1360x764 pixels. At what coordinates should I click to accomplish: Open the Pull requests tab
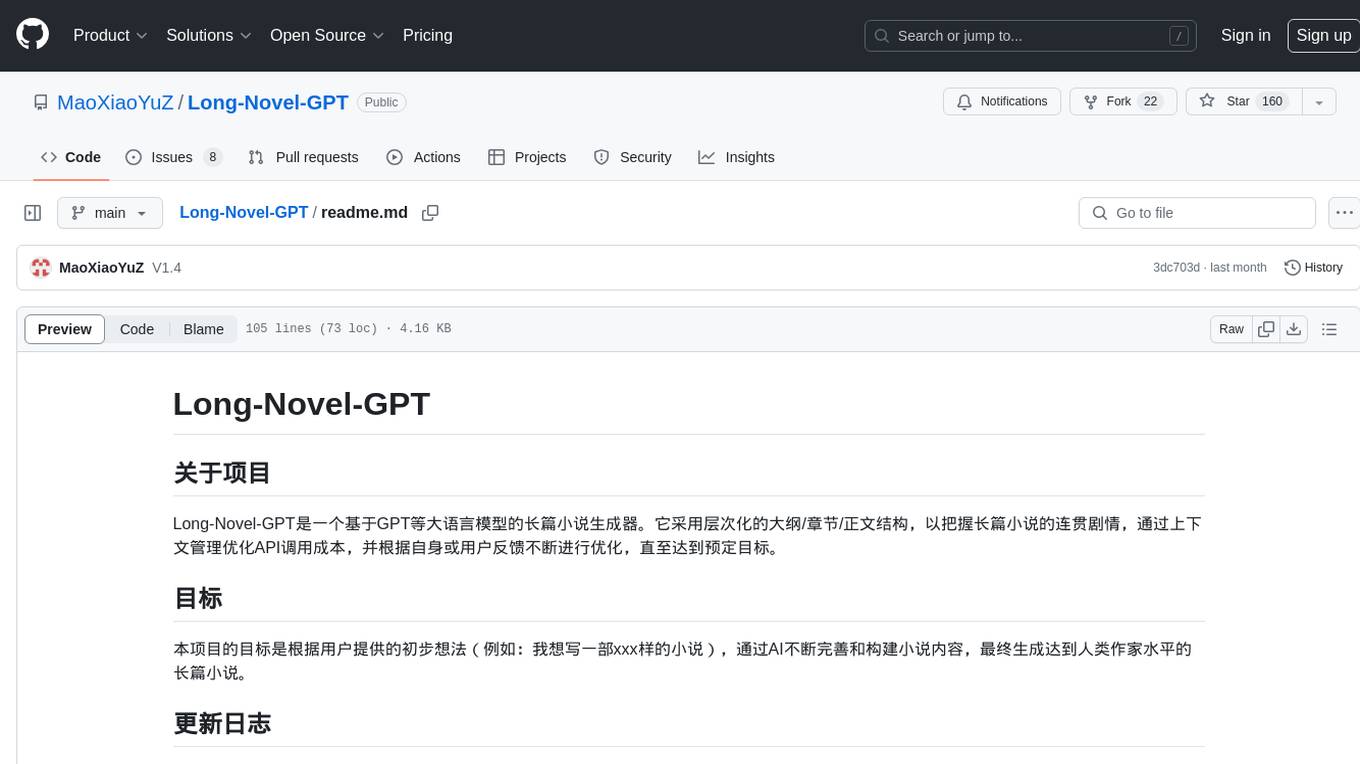click(x=303, y=157)
